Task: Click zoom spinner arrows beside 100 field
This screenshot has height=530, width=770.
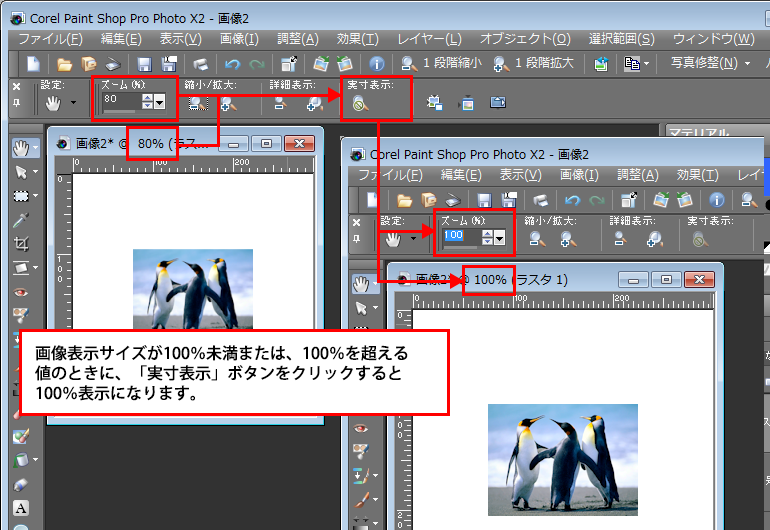Action: pos(487,238)
